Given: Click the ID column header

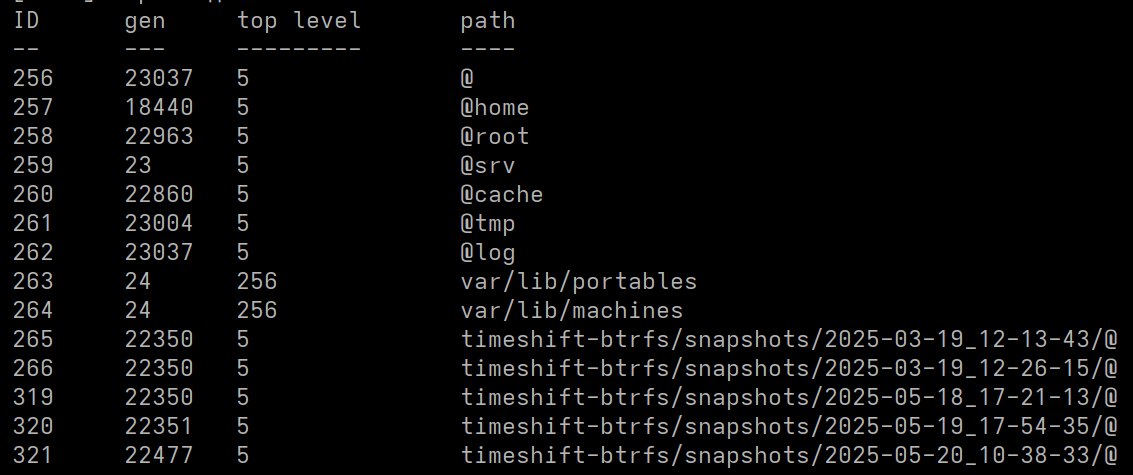Looking at the screenshot, I should tap(26, 20).
